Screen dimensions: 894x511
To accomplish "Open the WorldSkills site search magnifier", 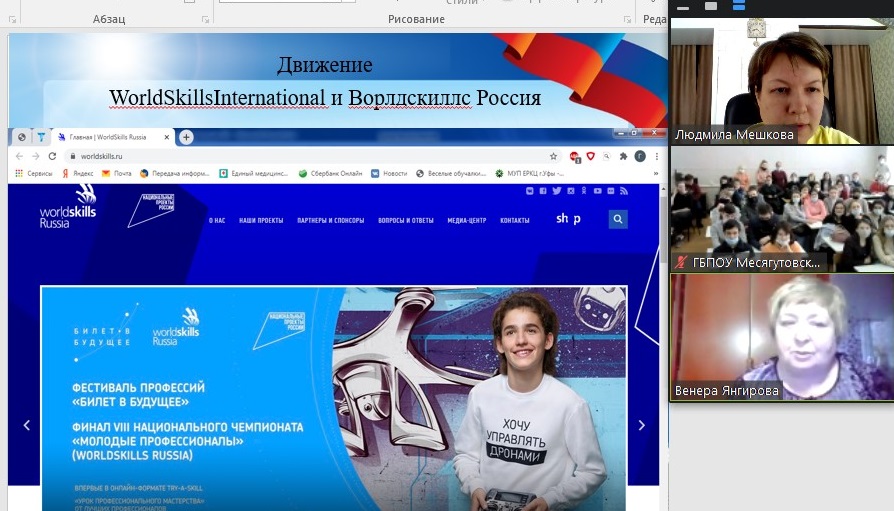I will 618,219.
